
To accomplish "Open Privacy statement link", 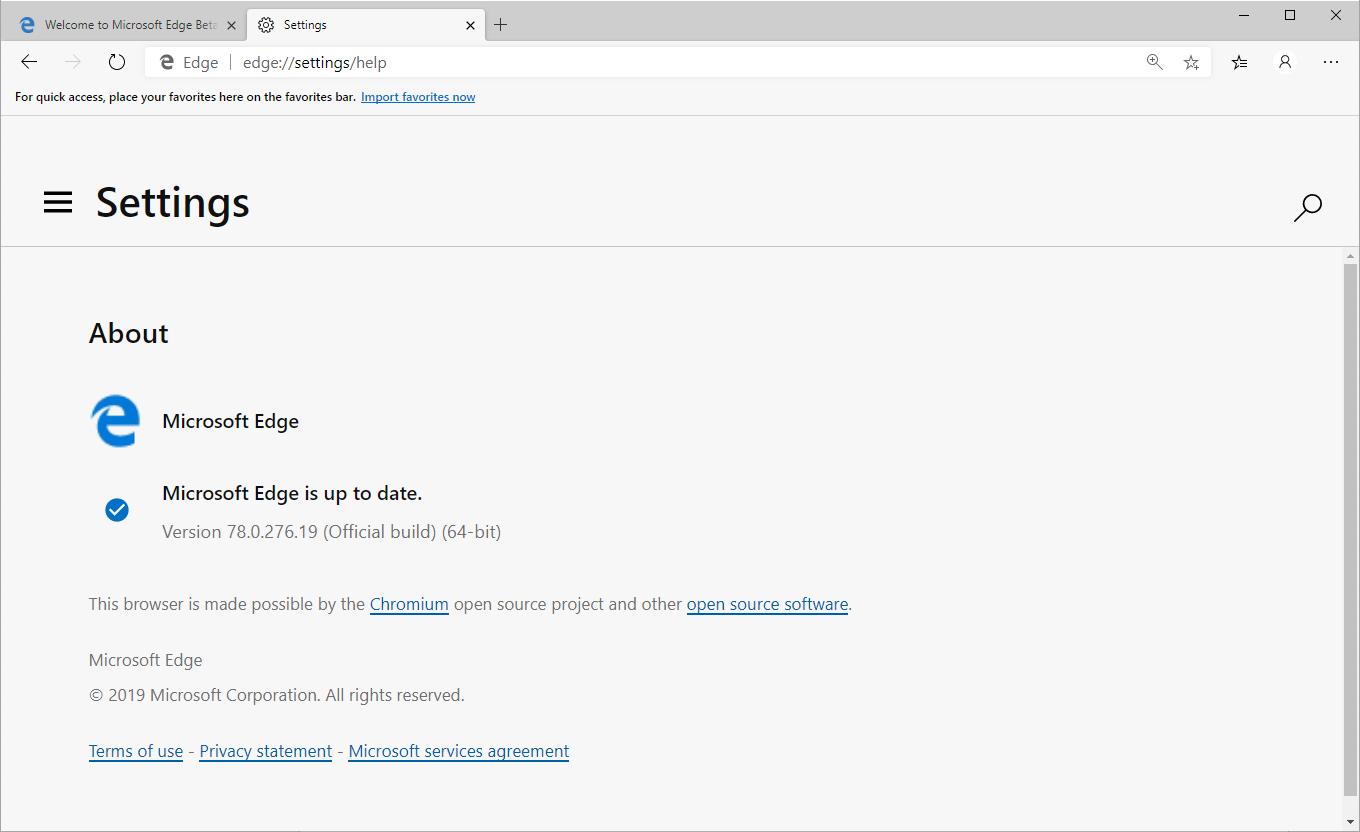I will click(266, 751).
